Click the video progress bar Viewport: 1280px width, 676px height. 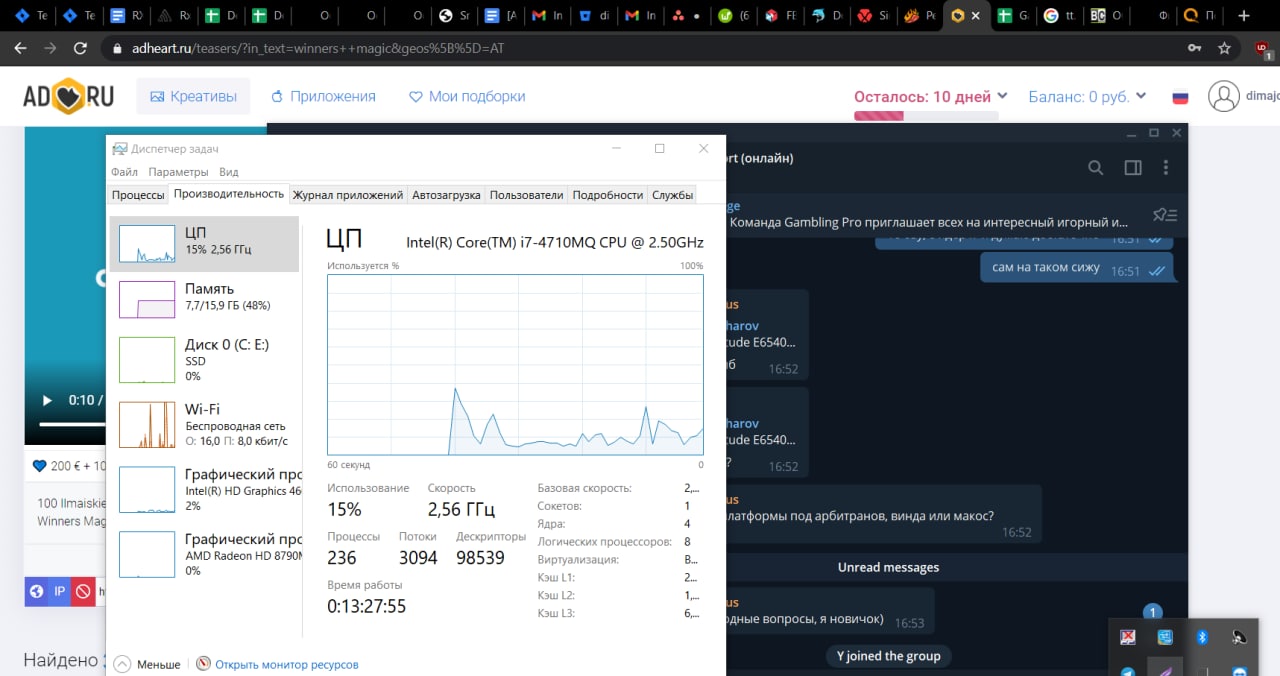pyautogui.click(x=72, y=424)
